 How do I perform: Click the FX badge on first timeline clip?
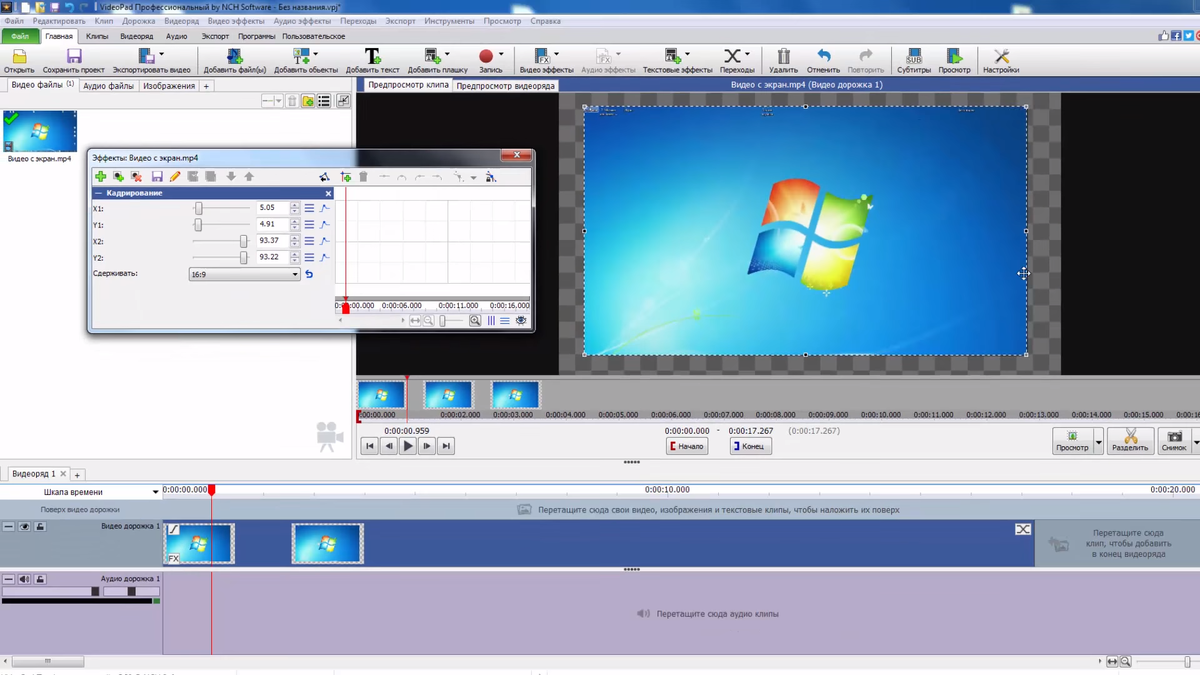173,558
